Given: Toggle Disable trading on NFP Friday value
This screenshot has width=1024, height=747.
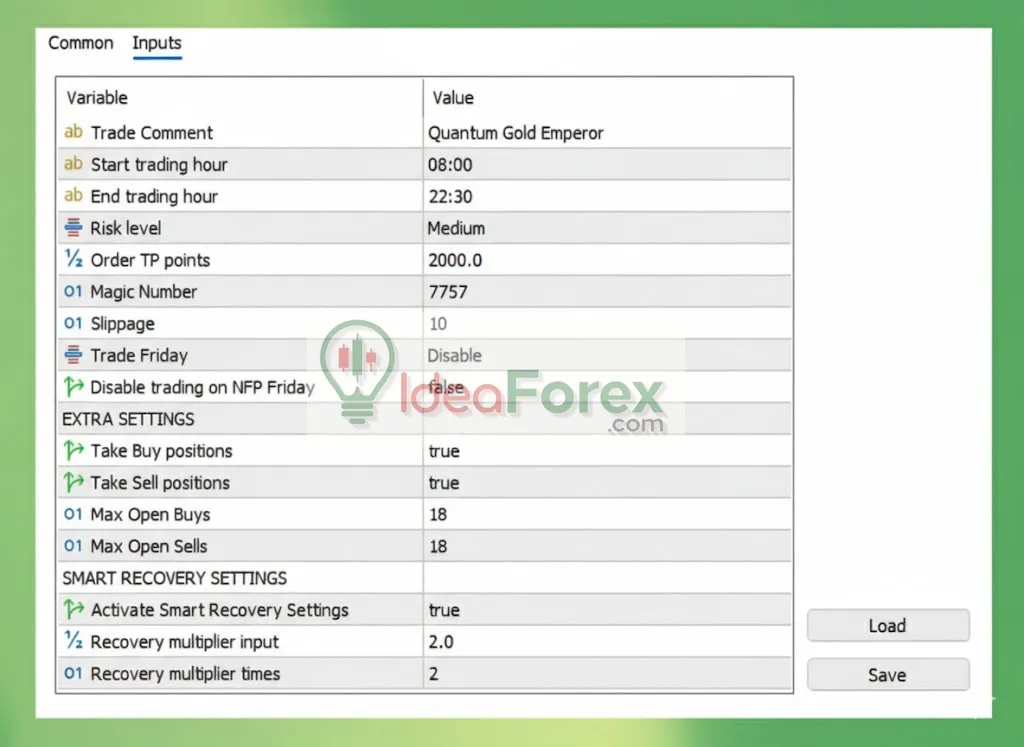Looking at the screenshot, I should click(446, 387).
